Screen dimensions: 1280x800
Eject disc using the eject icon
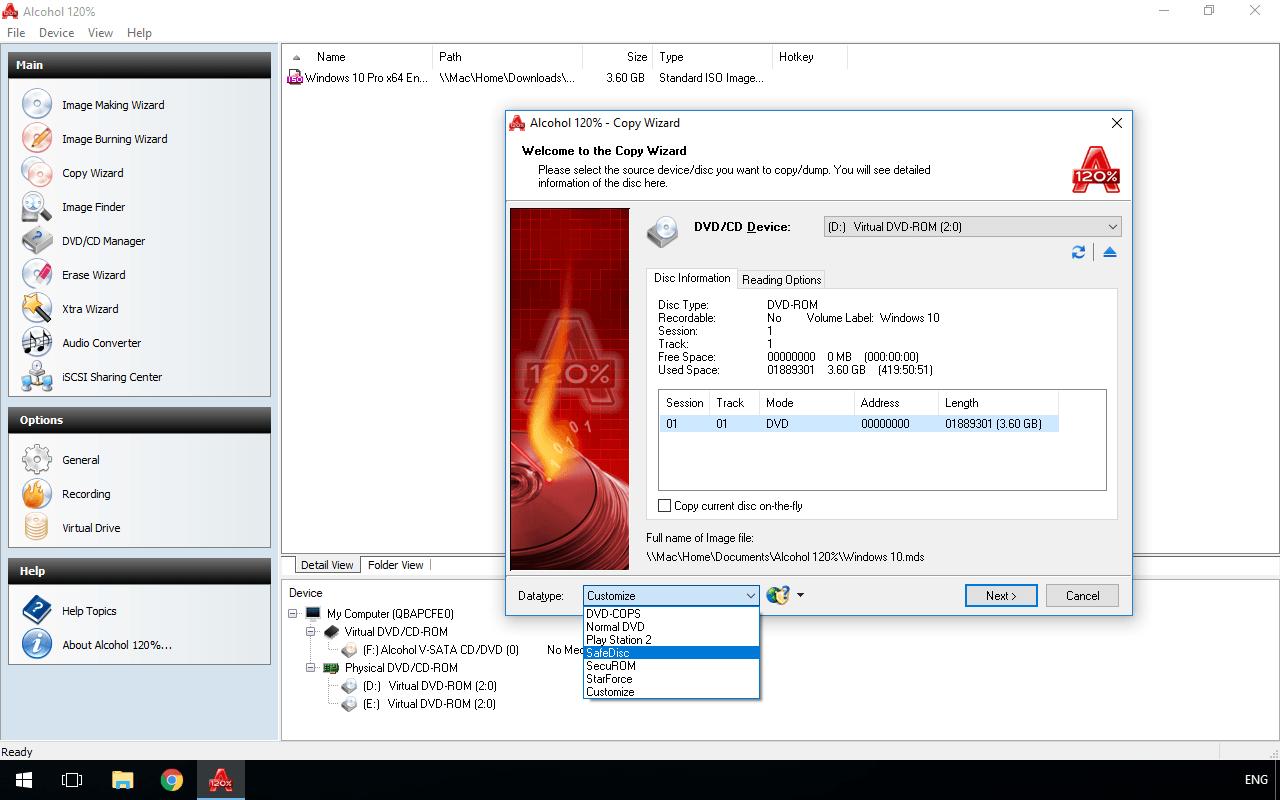[x=1109, y=253]
